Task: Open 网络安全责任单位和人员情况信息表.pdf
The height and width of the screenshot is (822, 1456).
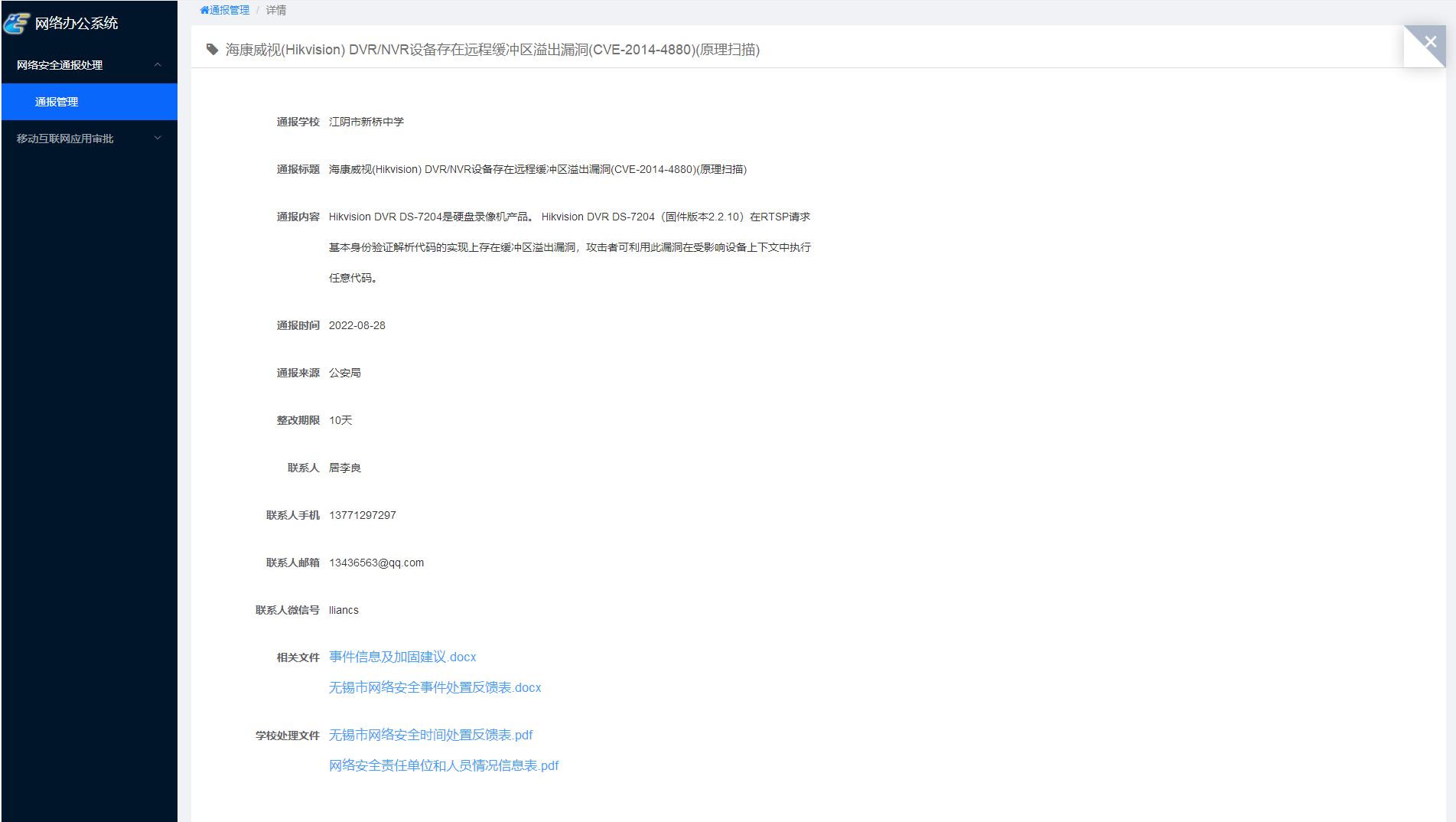Action: pyautogui.click(x=444, y=765)
